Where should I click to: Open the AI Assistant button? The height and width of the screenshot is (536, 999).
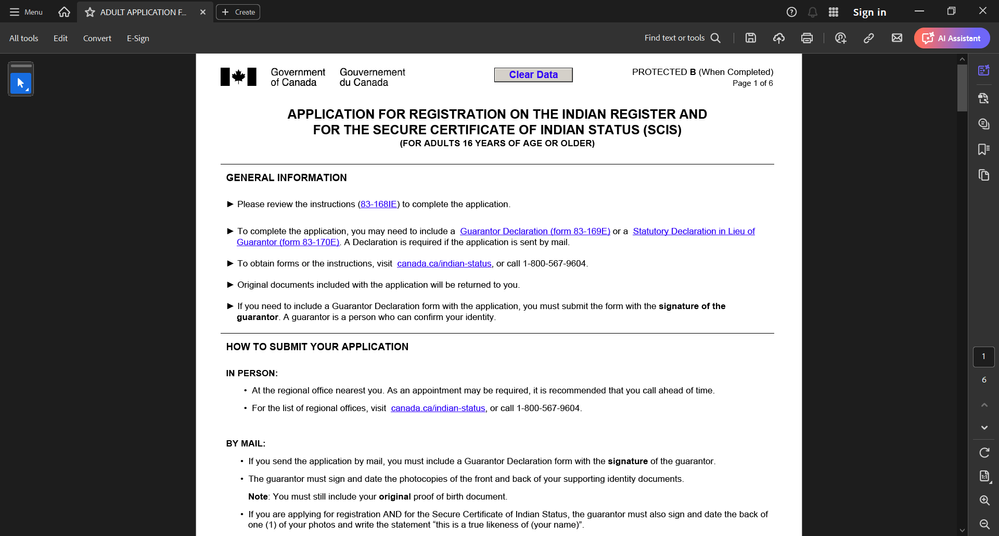(952, 38)
